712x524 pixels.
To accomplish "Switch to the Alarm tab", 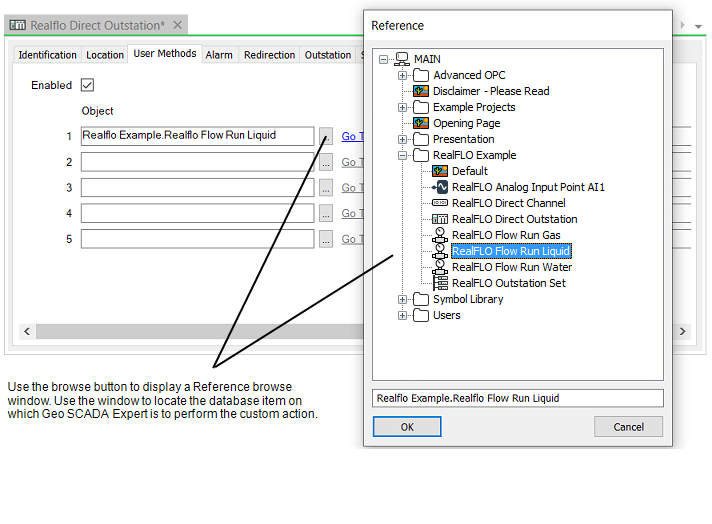I will 219,55.
